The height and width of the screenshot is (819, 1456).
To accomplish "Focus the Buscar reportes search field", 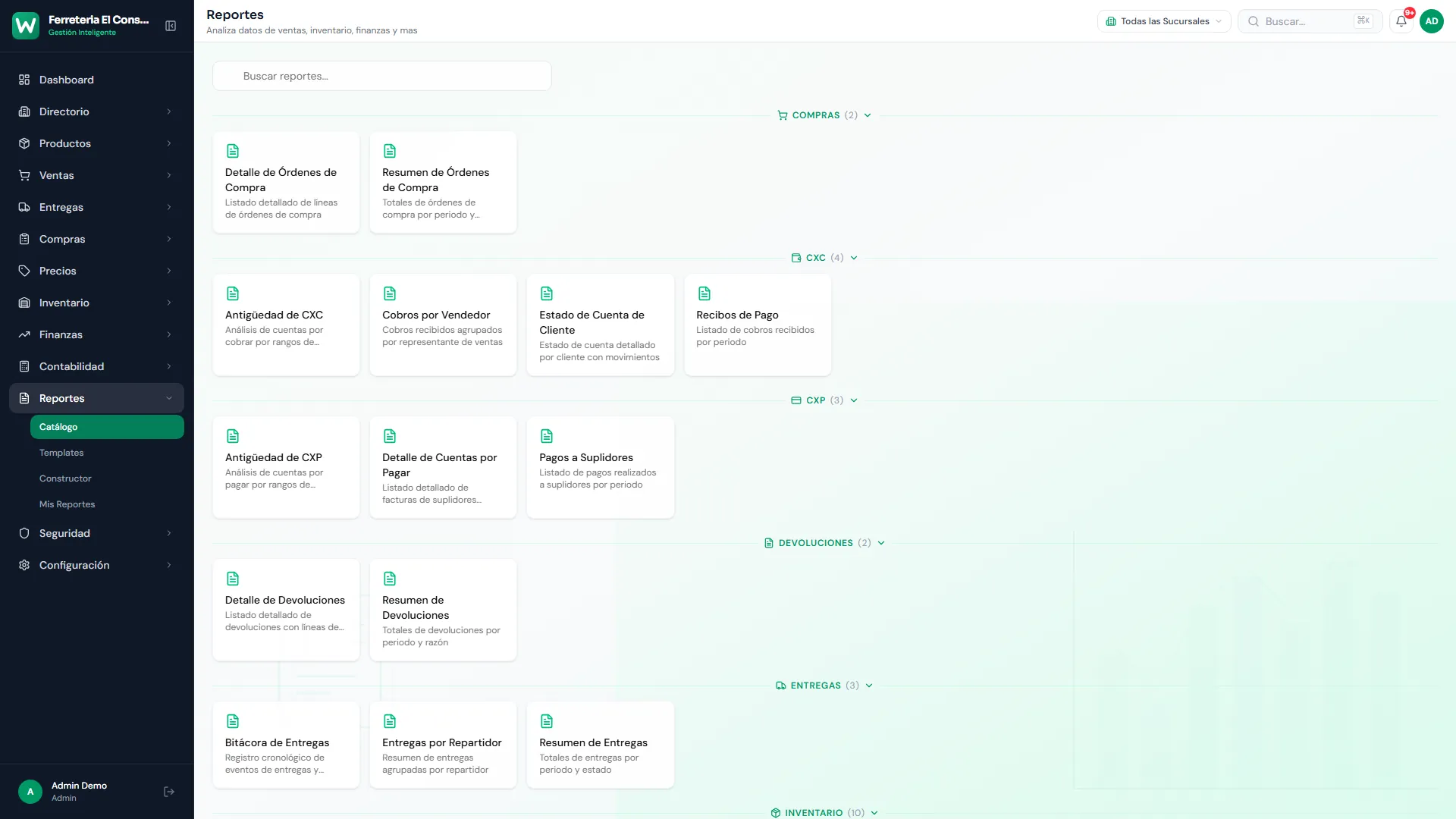I will (x=381, y=76).
